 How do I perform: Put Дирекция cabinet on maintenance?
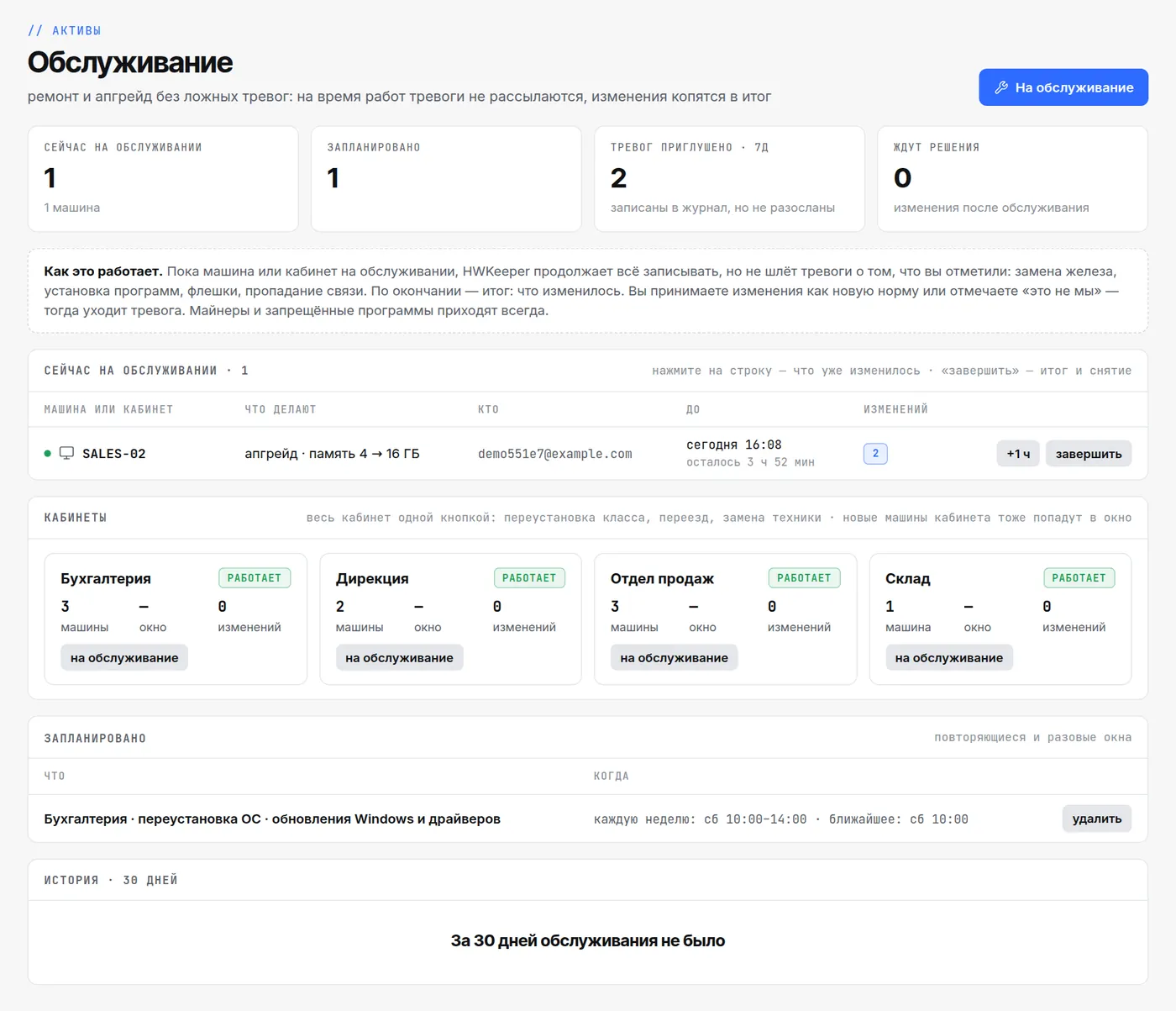coord(399,658)
